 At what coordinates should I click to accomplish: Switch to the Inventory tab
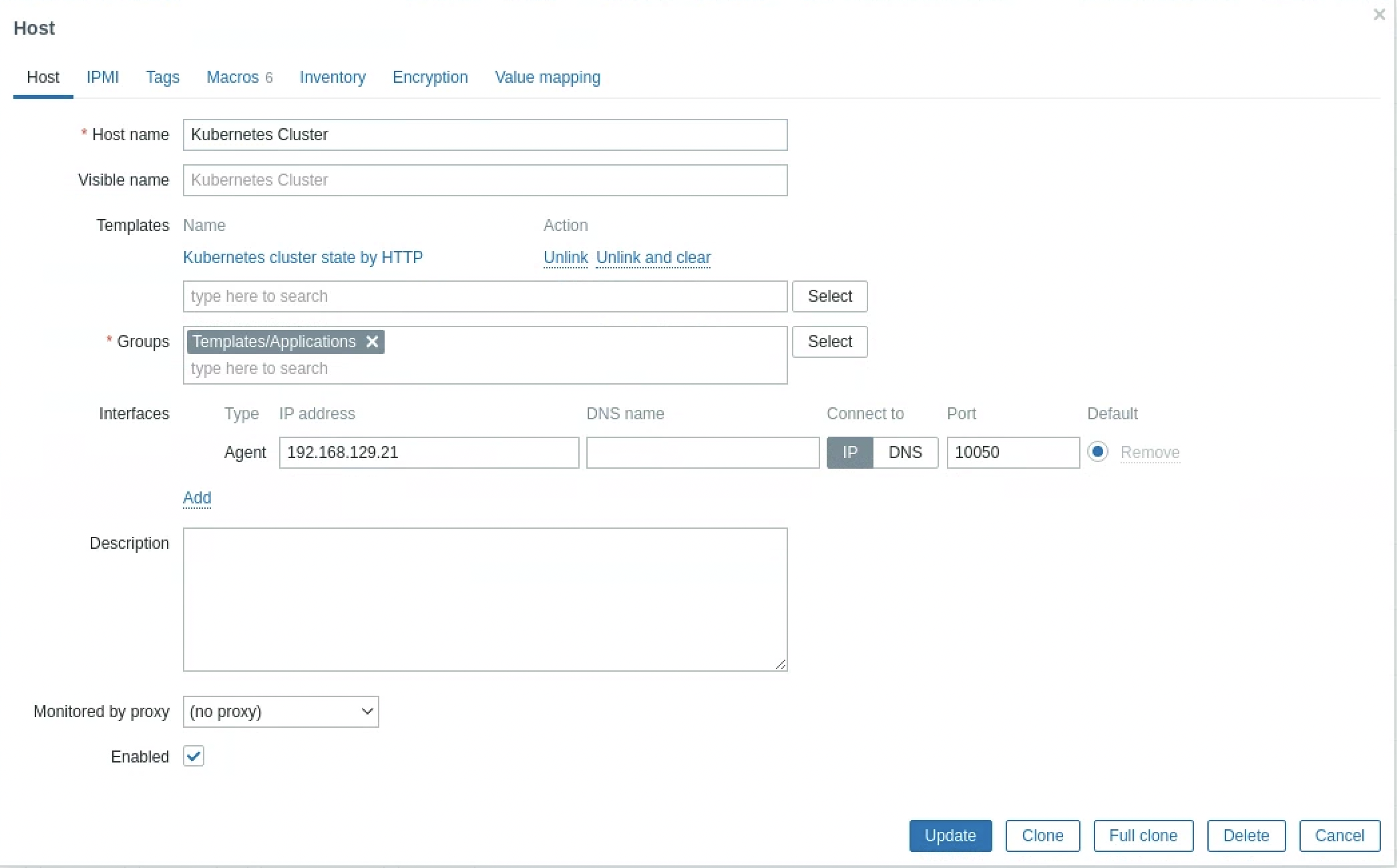[x=333, y=77]
